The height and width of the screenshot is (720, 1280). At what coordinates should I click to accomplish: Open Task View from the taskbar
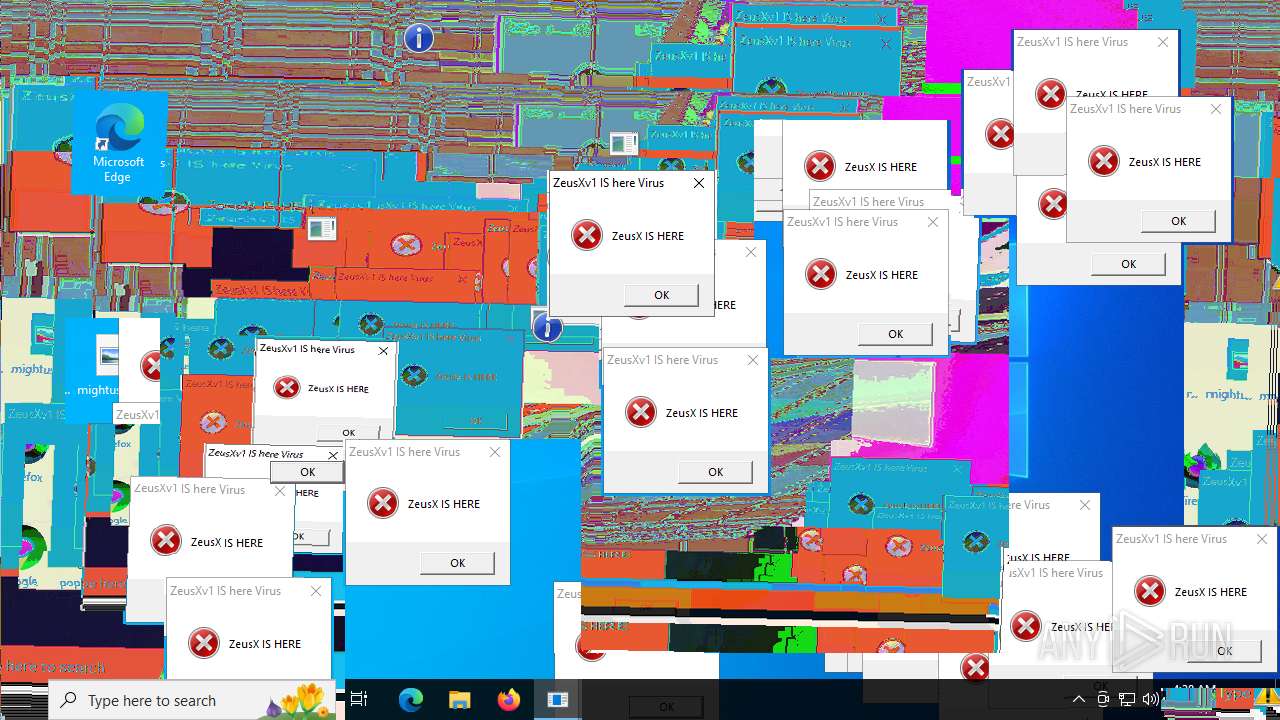point(360,700)
